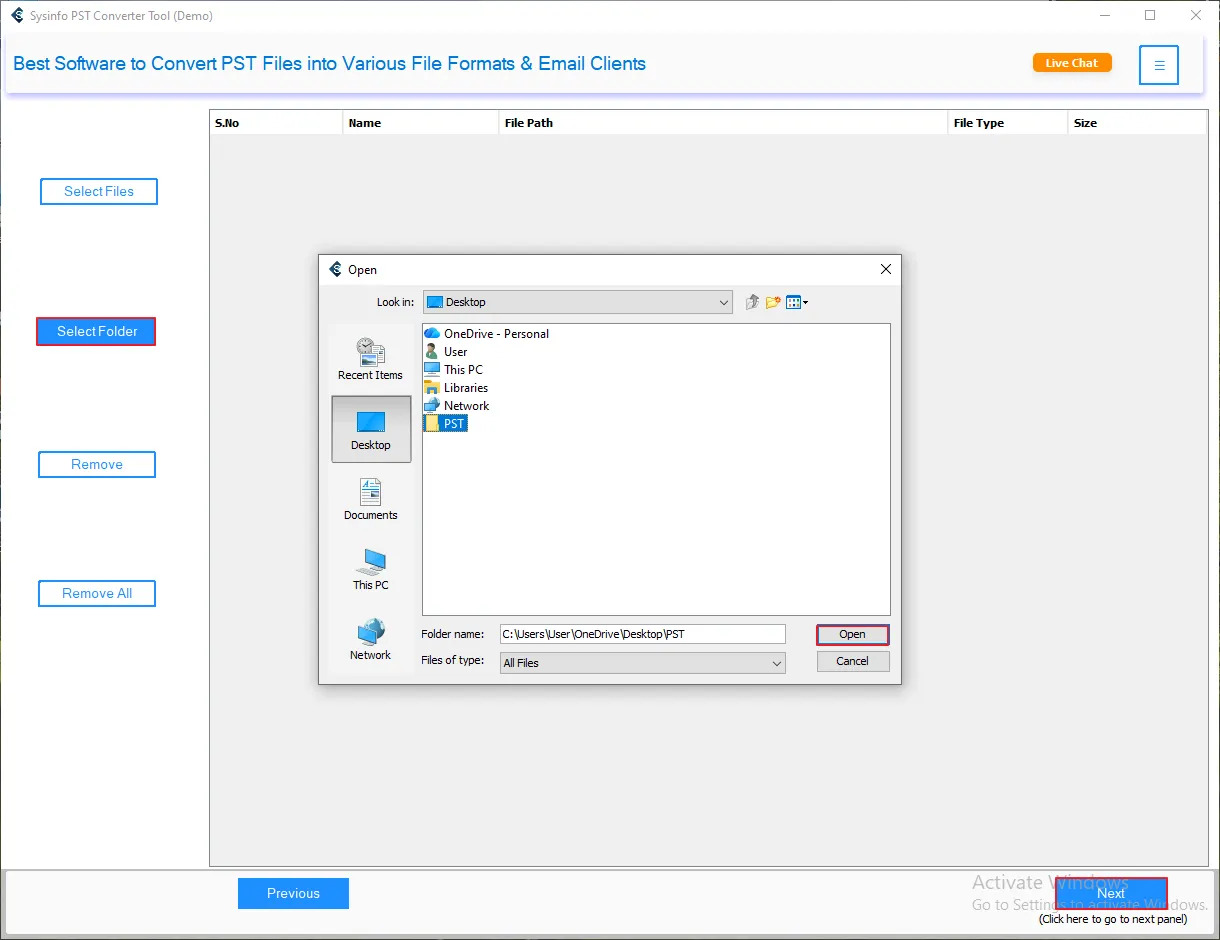Click the Remove All button
The image size is (1220, 940).
pos(97,593)
